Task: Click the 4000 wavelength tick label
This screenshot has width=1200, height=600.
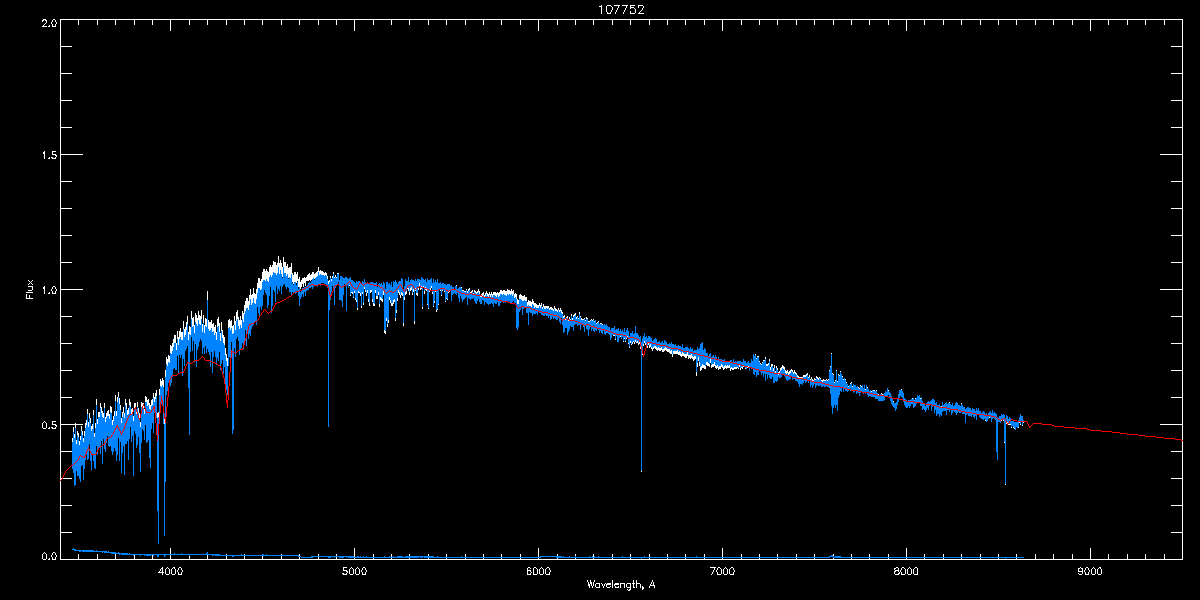Action: point(170,572)
